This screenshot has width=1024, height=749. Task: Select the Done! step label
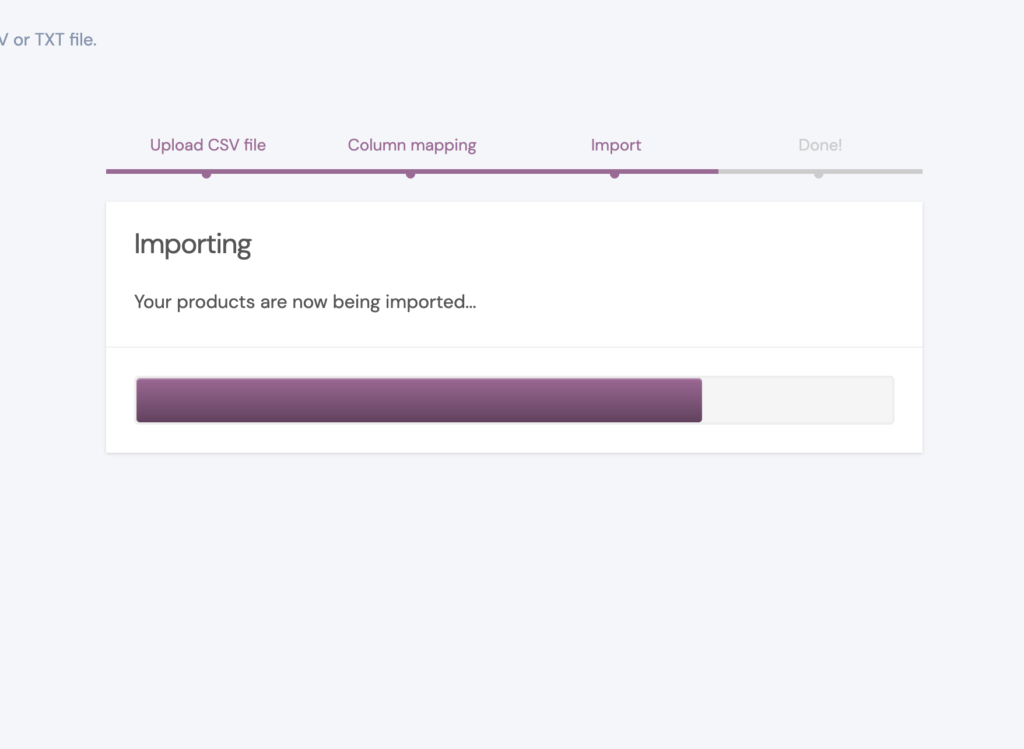pyautogui.click(x=820, y=145)
